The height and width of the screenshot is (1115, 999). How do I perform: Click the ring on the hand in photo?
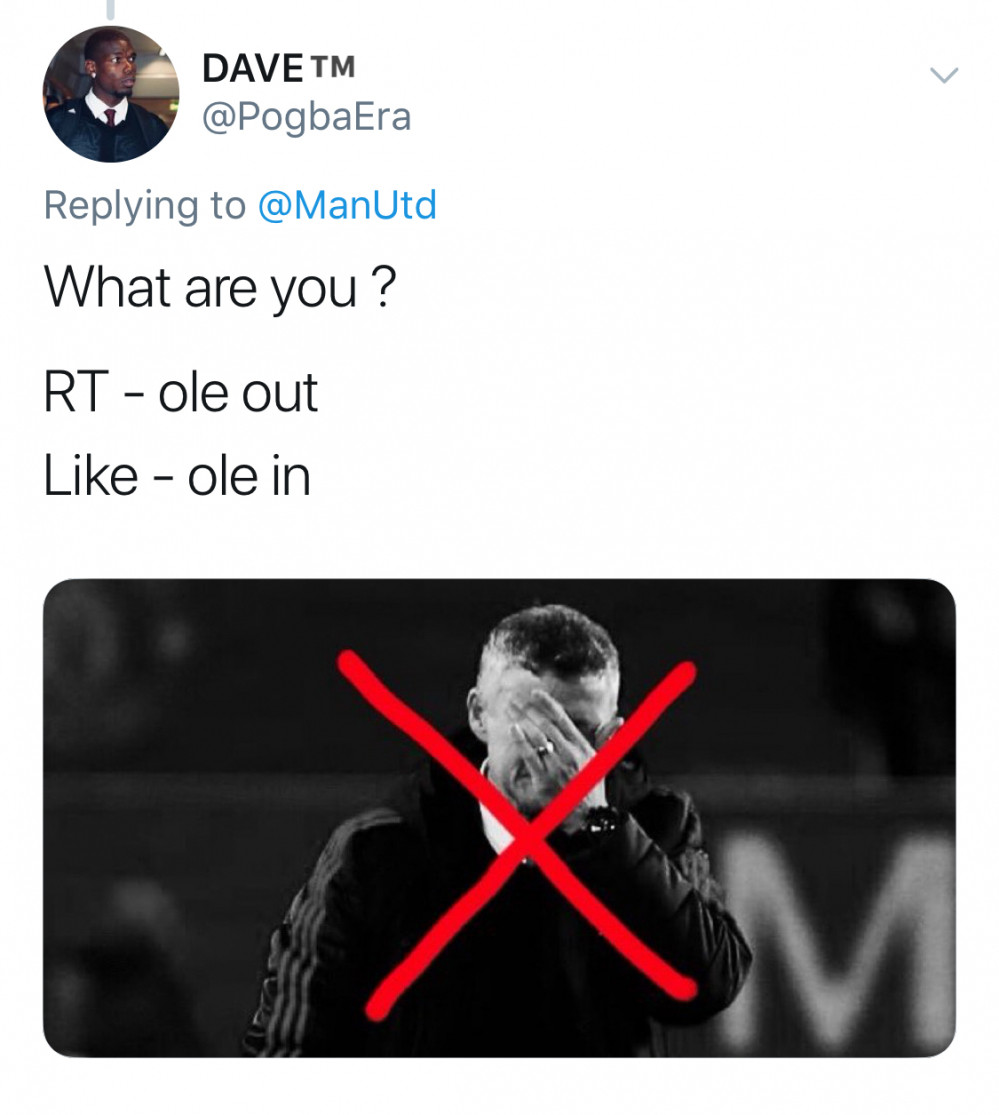(x=543, y=746)
